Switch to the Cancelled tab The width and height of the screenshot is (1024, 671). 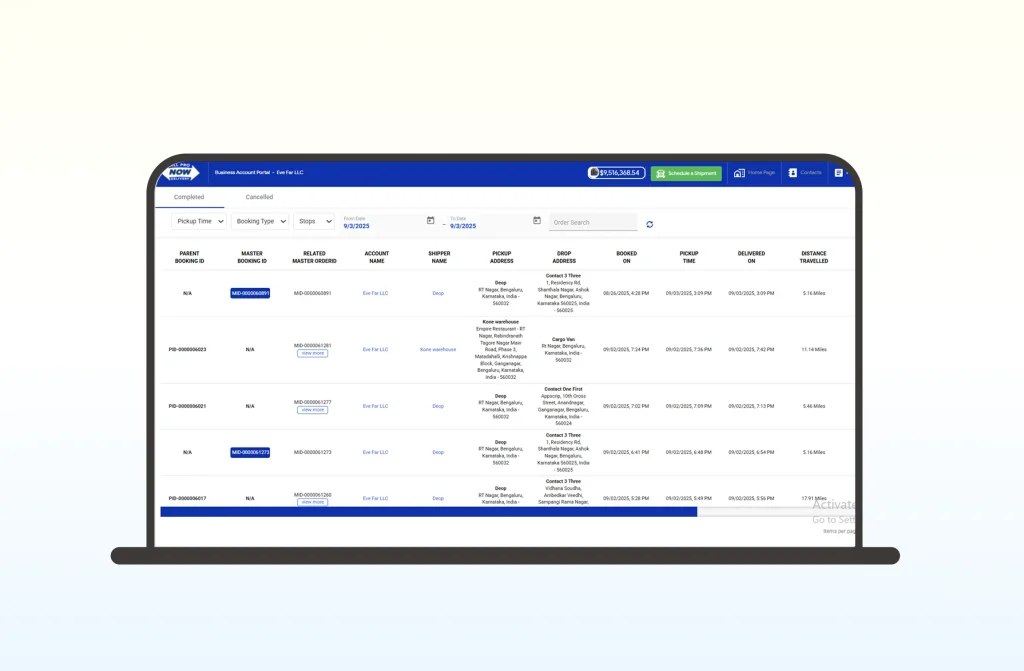[x=259, y=197]
